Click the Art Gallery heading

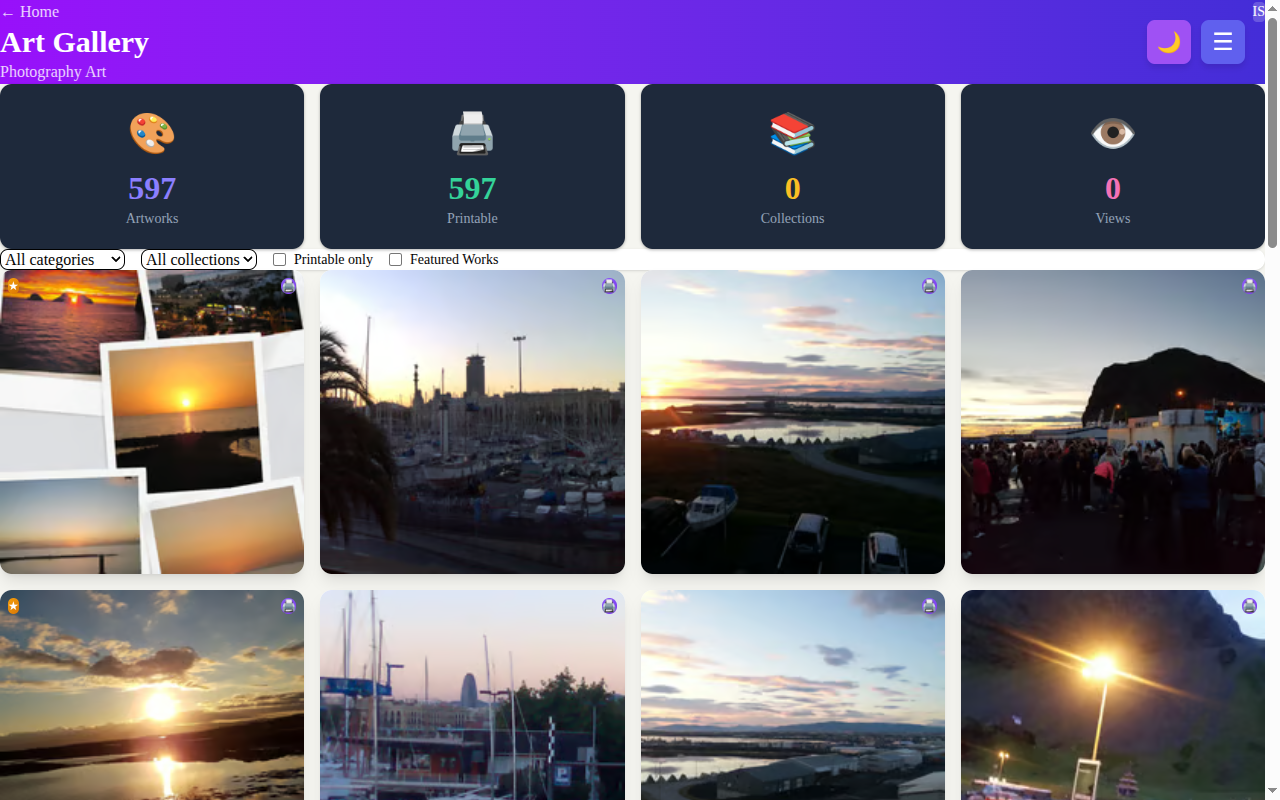(75, 42)
